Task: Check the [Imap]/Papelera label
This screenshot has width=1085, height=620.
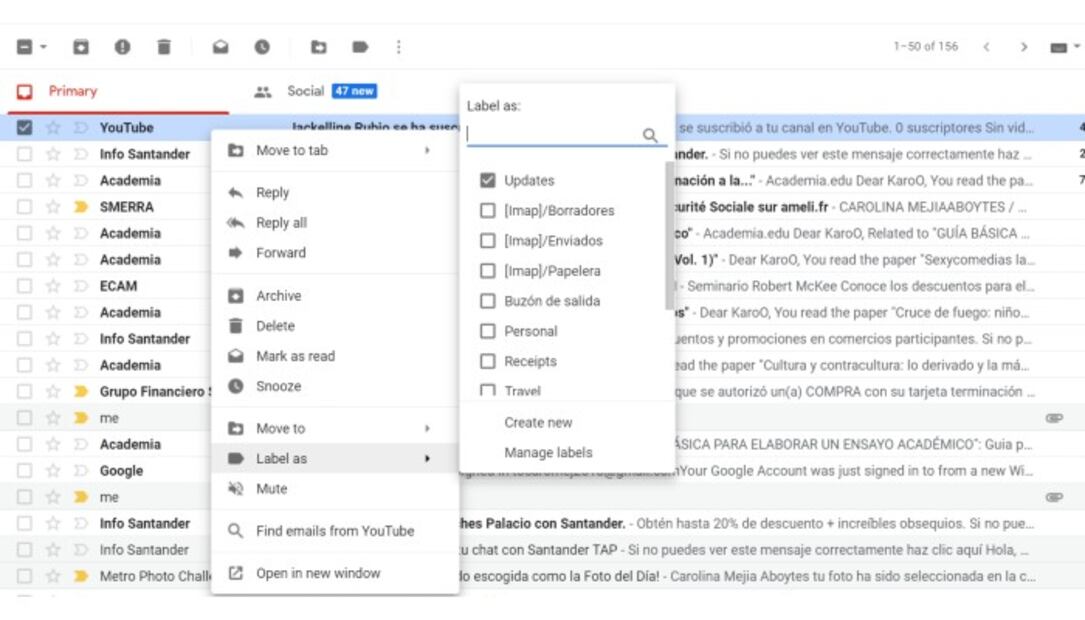Action: [x=488, y=271]
